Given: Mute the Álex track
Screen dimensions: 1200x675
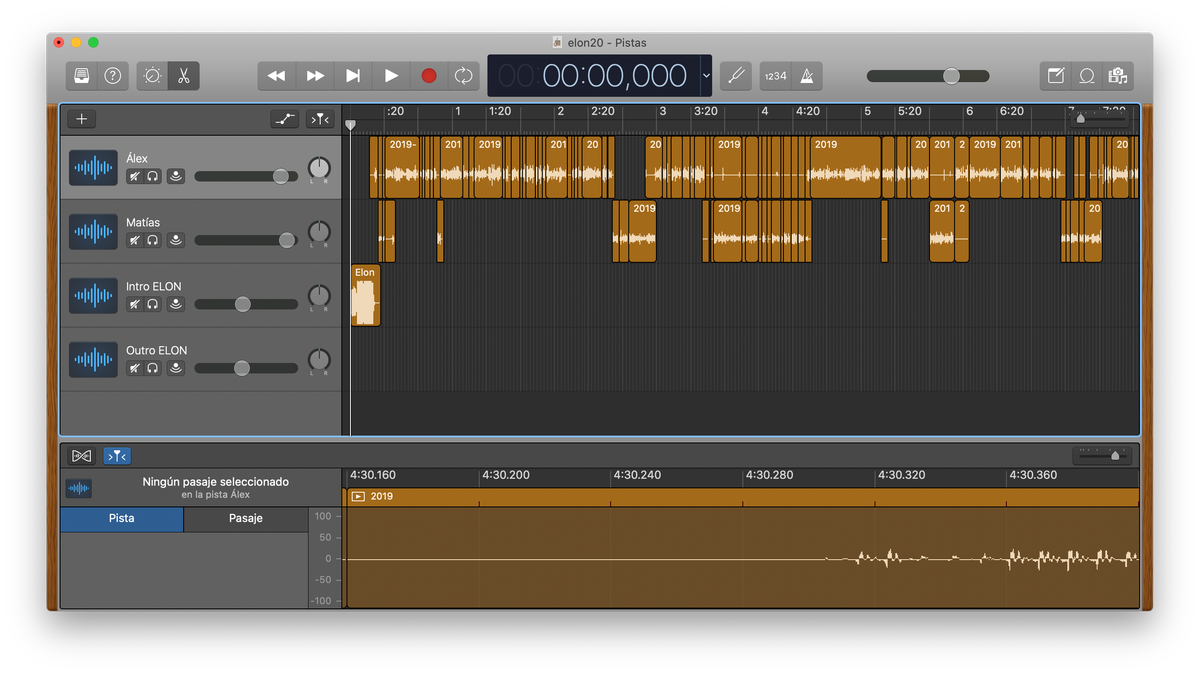Looking at the screenshot, I should pyautogui.click(x=135, y=176).
